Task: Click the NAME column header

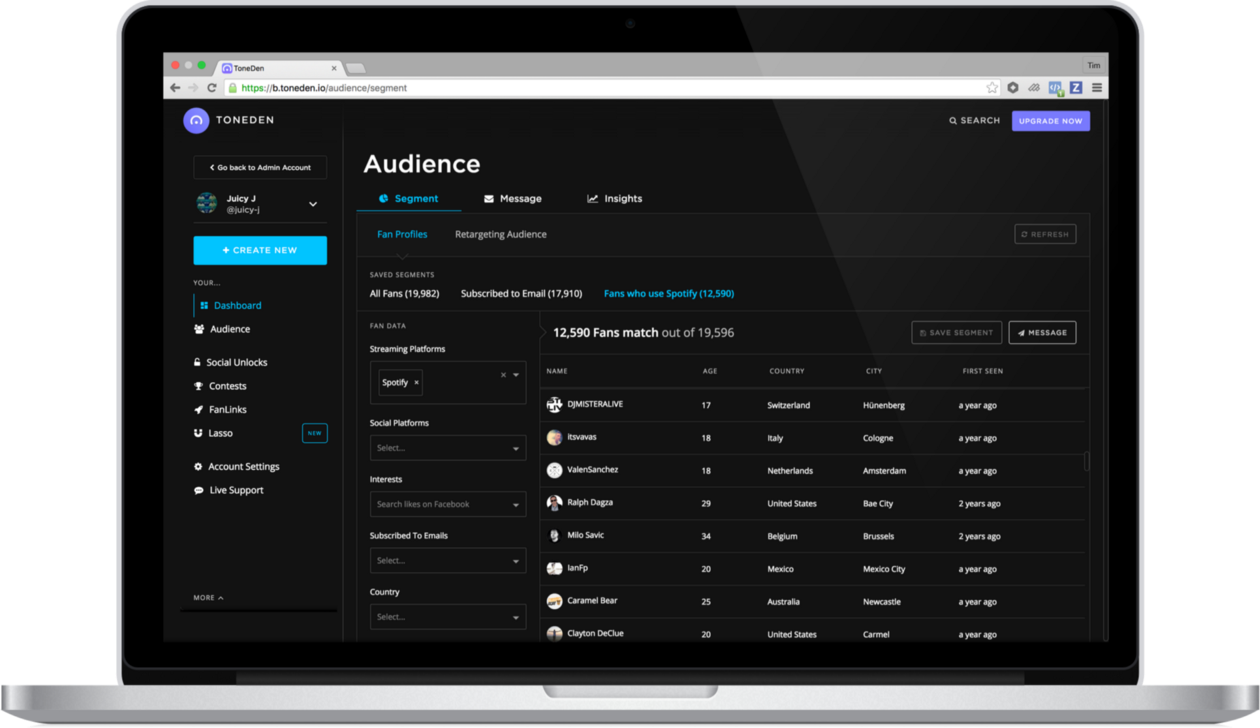Action: coord(557,371)
